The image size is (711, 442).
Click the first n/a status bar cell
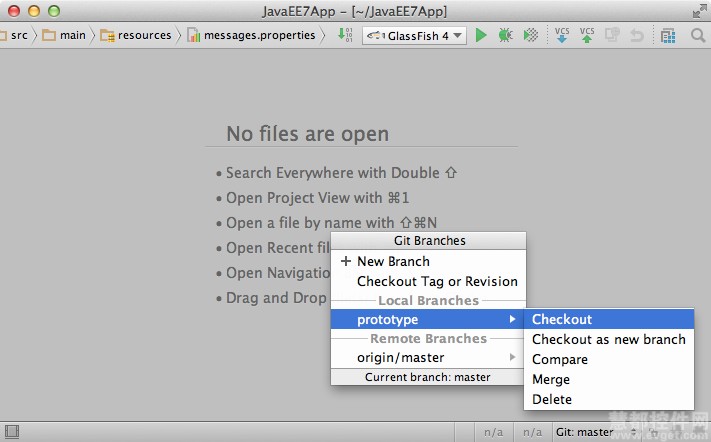(493, 432)
